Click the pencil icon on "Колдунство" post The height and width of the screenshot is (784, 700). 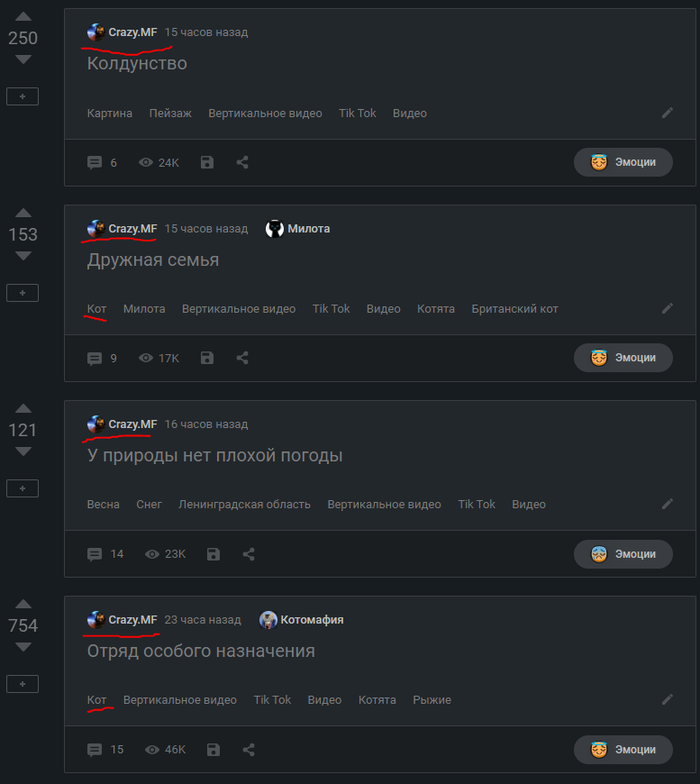(668, 113)
